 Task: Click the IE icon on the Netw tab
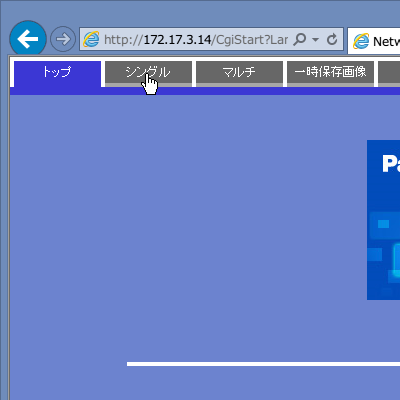pyautogui.click(x=361, y=41)
